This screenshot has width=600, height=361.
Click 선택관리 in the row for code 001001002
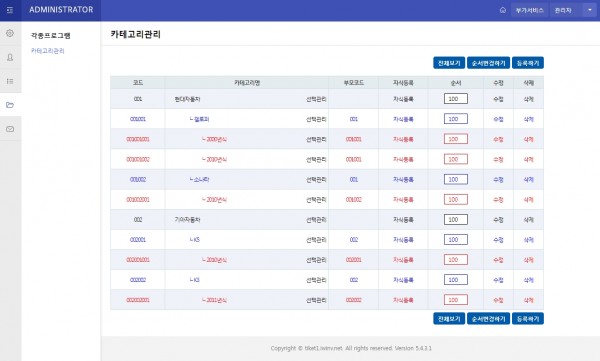316,159
